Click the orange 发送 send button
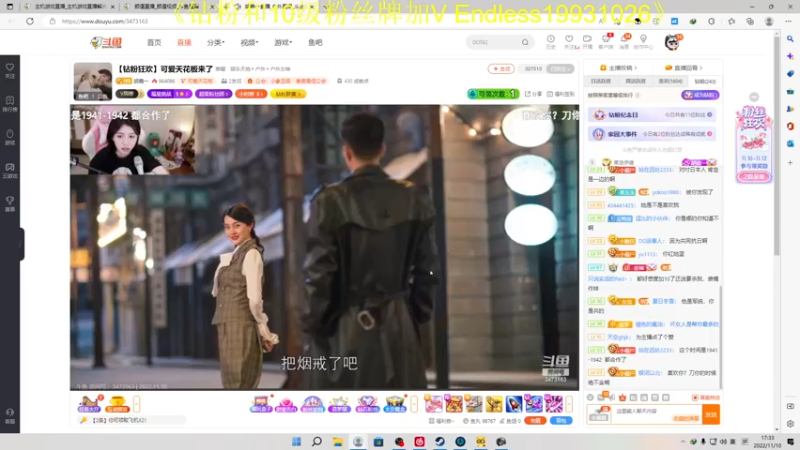 pos(711,414)
